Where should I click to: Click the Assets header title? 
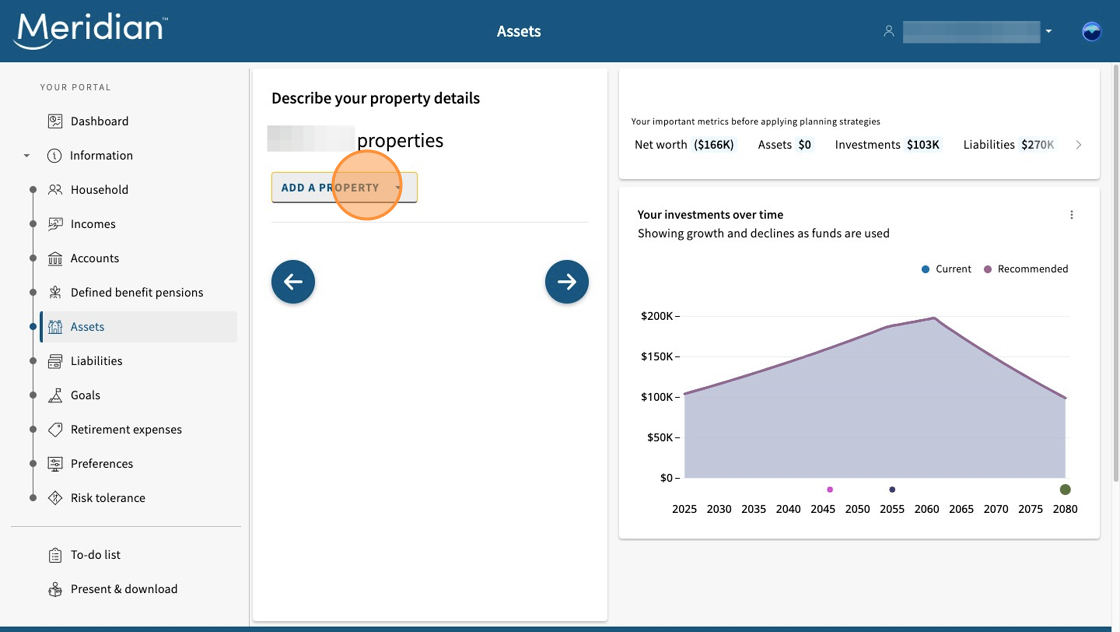click(x=519, y=31)
